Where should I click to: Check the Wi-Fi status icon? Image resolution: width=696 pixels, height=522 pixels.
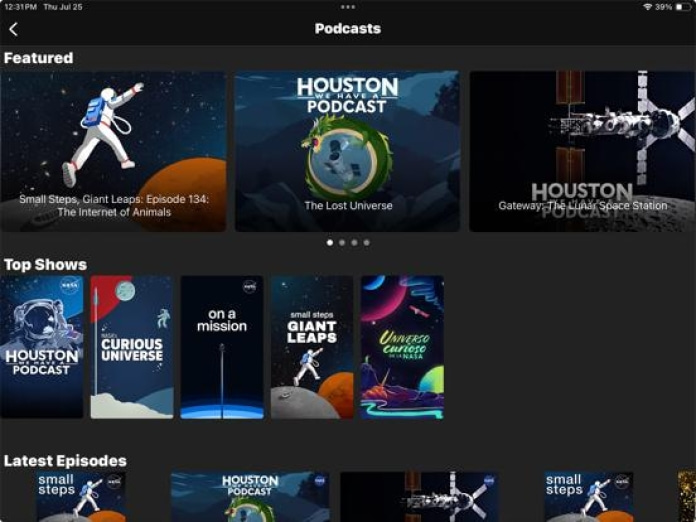tap(647, 7)
